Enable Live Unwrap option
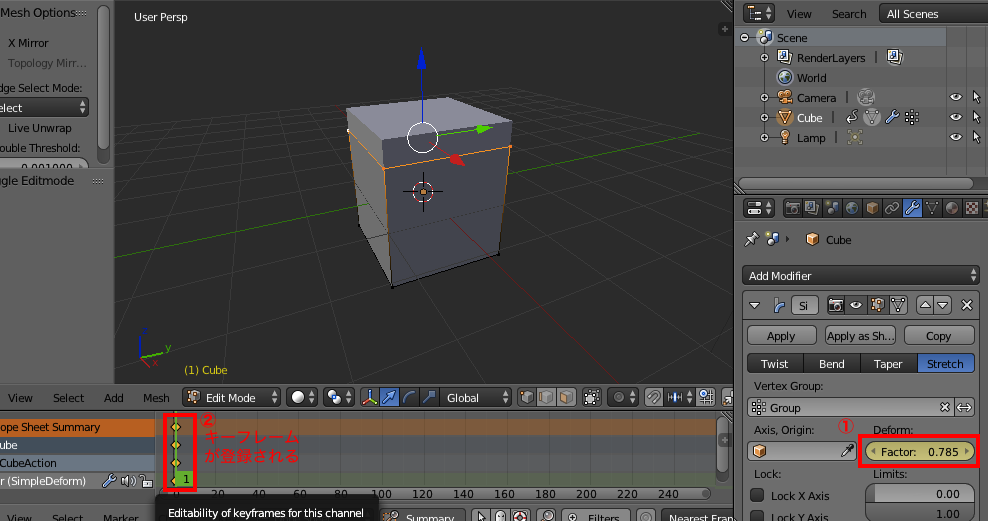988x521 pixels. pyautogui.click(x=39, y=128)
